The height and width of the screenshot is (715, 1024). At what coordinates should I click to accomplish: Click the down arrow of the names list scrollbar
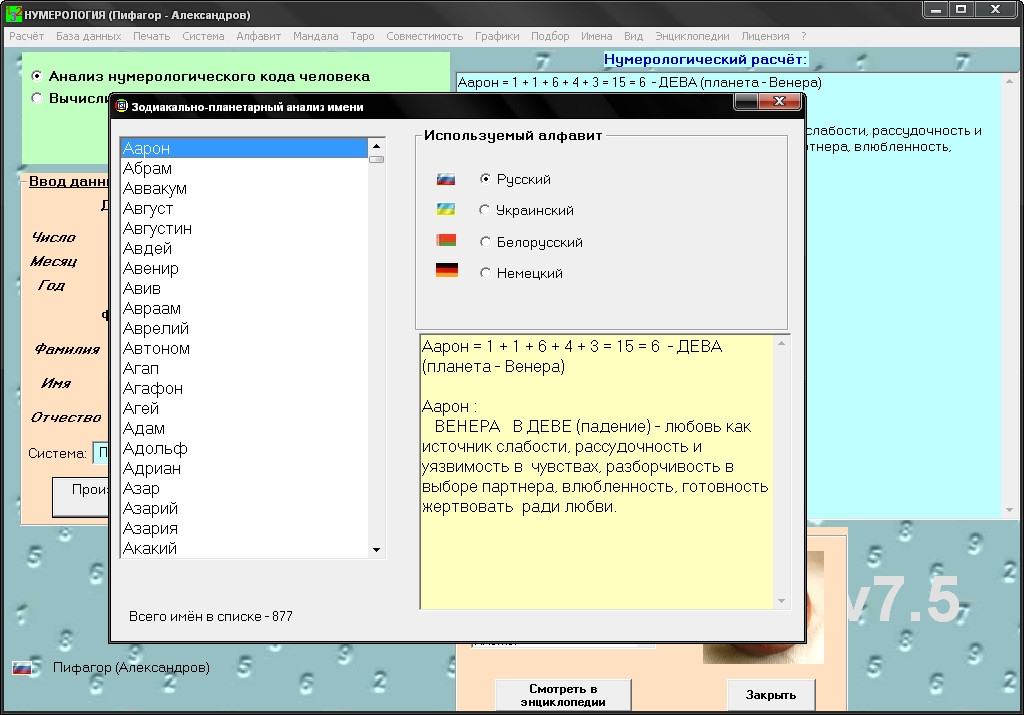tap(376, 550)
